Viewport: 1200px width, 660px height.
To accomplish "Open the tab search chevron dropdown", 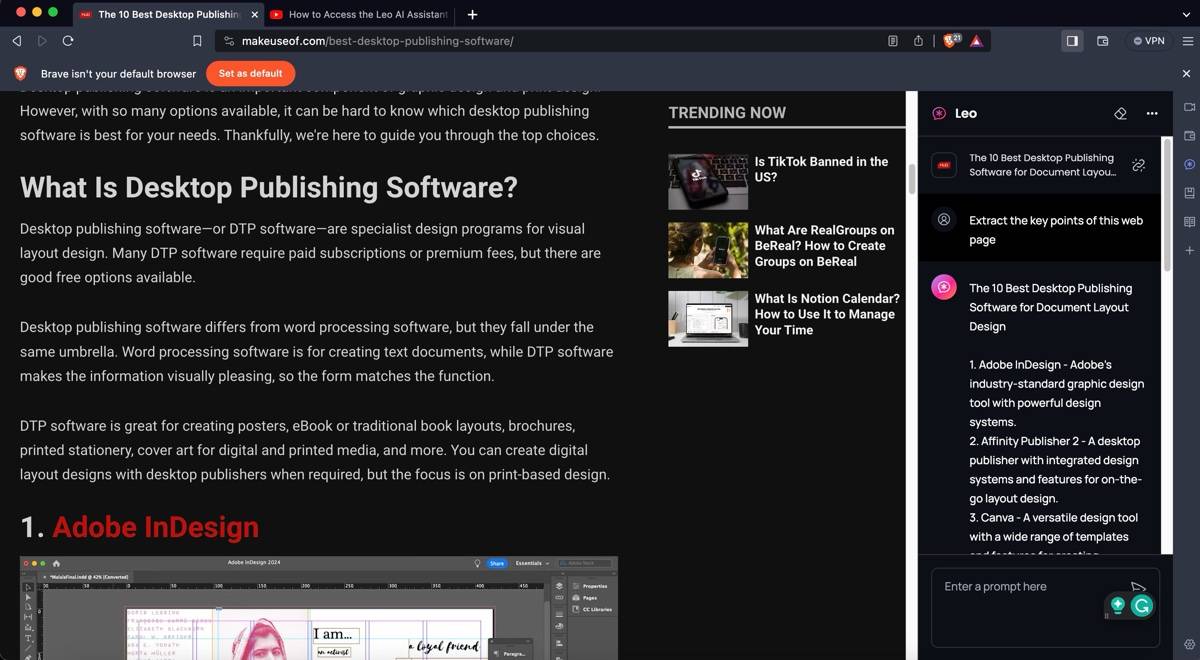I will tap(1187, 14).
